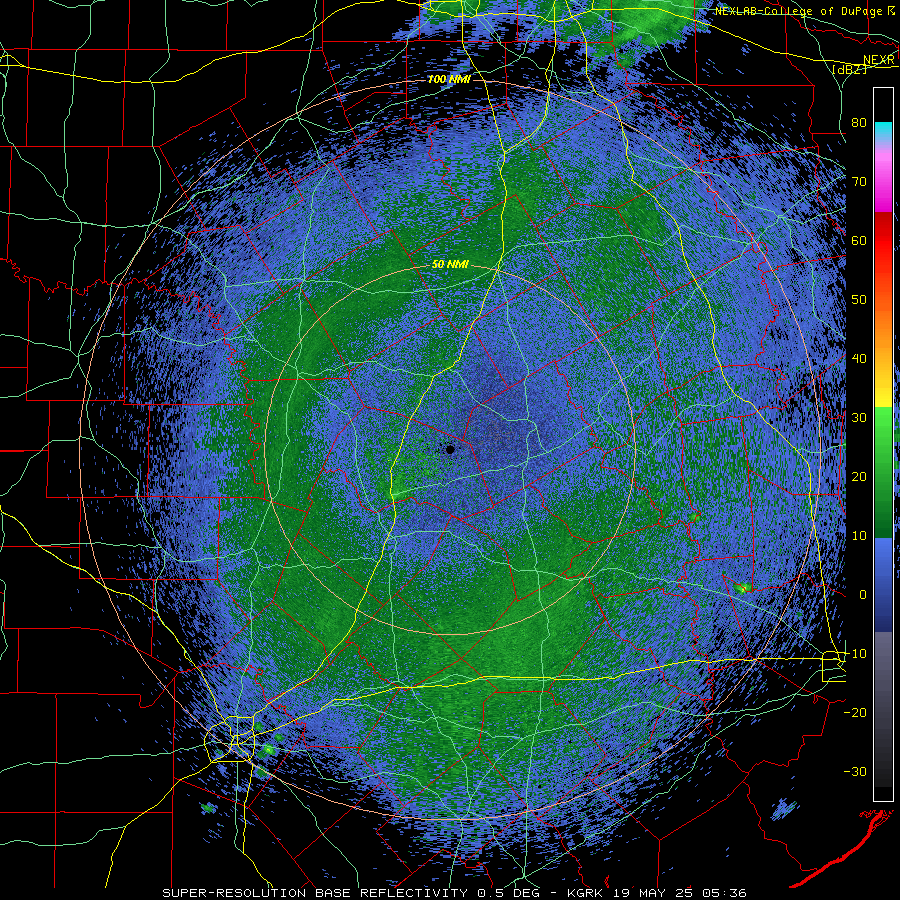Viewport: 900px width, 900px height.
Task: Click the 60 value on dBZ scale
Action: pos(859,240)
